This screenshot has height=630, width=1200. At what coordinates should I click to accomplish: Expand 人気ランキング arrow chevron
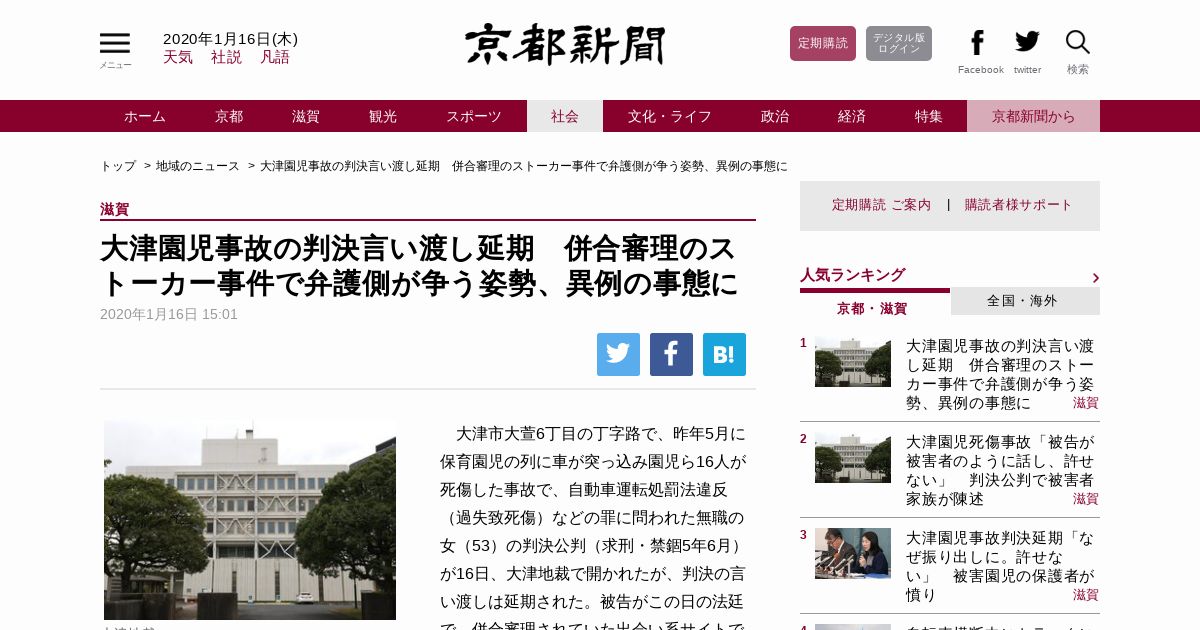point(1095,278)
